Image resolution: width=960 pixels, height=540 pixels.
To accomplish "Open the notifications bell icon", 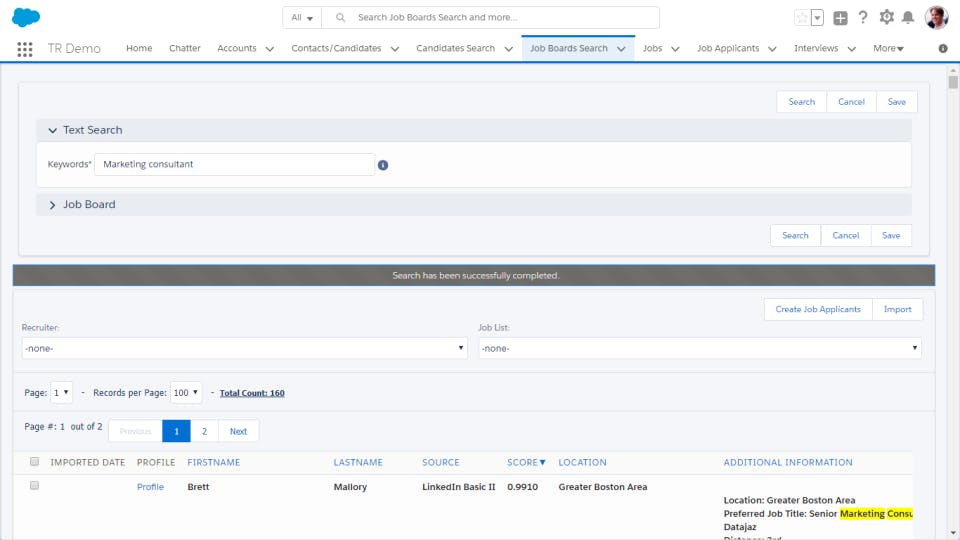I will point(908,17).
